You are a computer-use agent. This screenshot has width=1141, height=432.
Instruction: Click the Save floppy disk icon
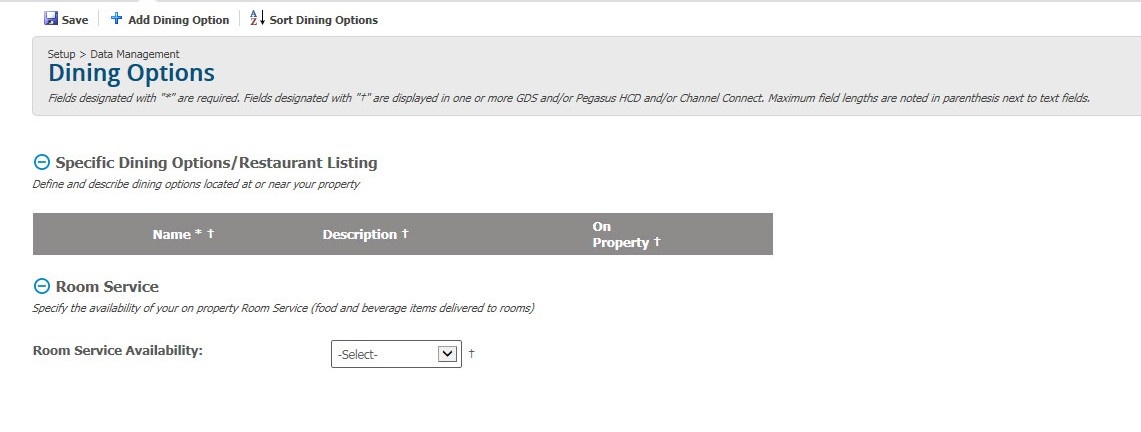(x=50, y=19)
